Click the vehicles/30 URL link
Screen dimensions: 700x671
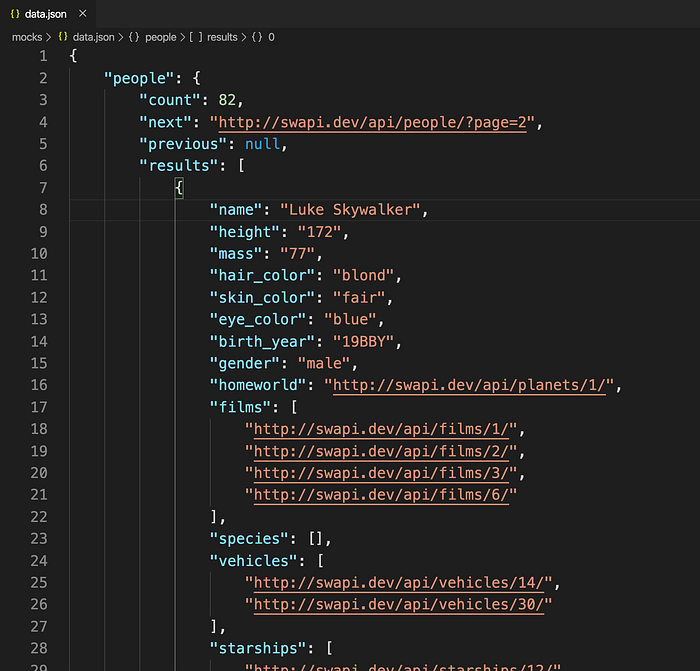pyautogui.click(x=399, y=604)
